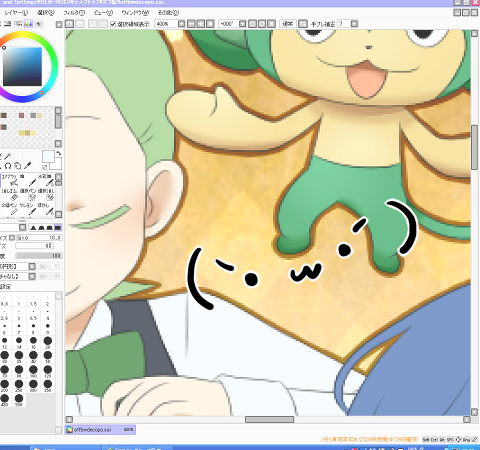
Task: Select the brown swatch in the palette
Action: click(4, 115)
